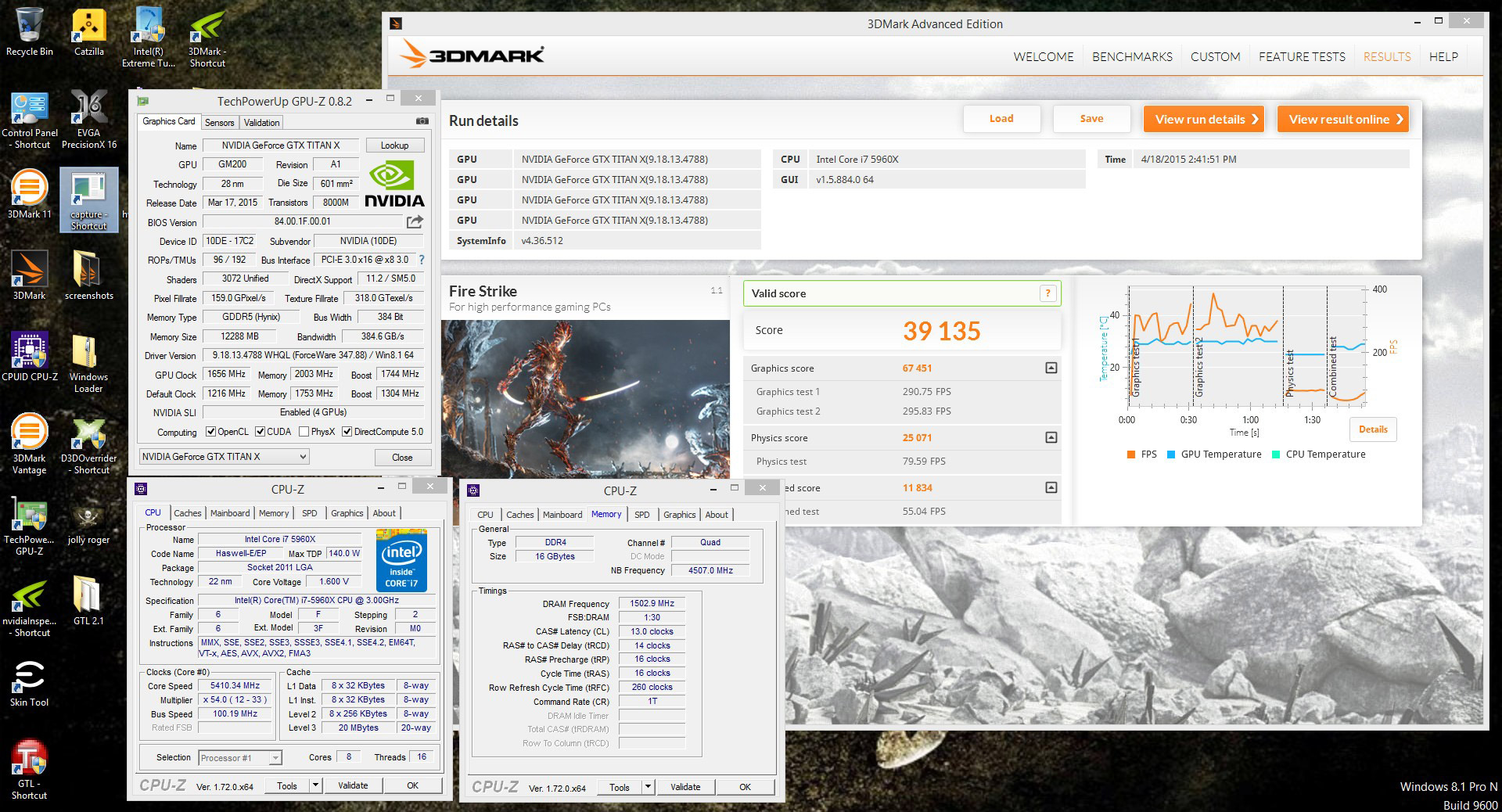This screenshot has height=812, width=1502.
Task: Go to WELCOME in 3DMark navigation
Action: pos(1044,56)
